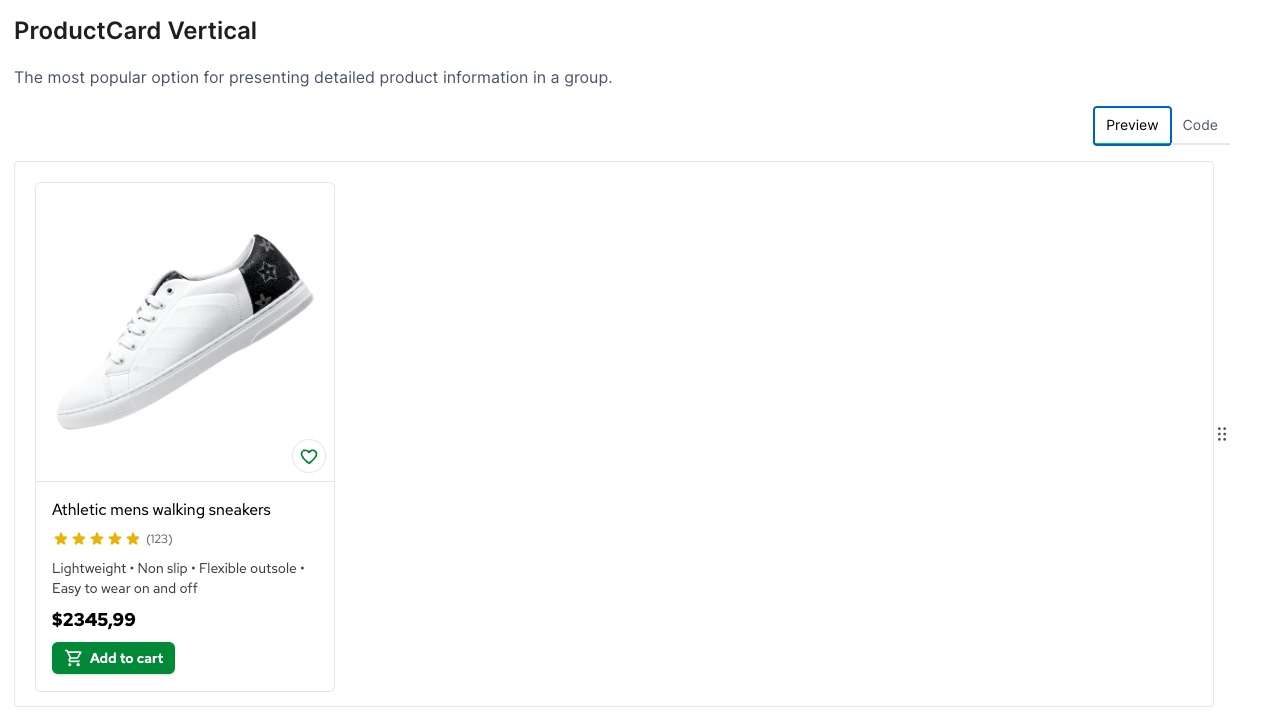Select the Preview tab
1285x715 pixels.
[x=1131, y=125]
